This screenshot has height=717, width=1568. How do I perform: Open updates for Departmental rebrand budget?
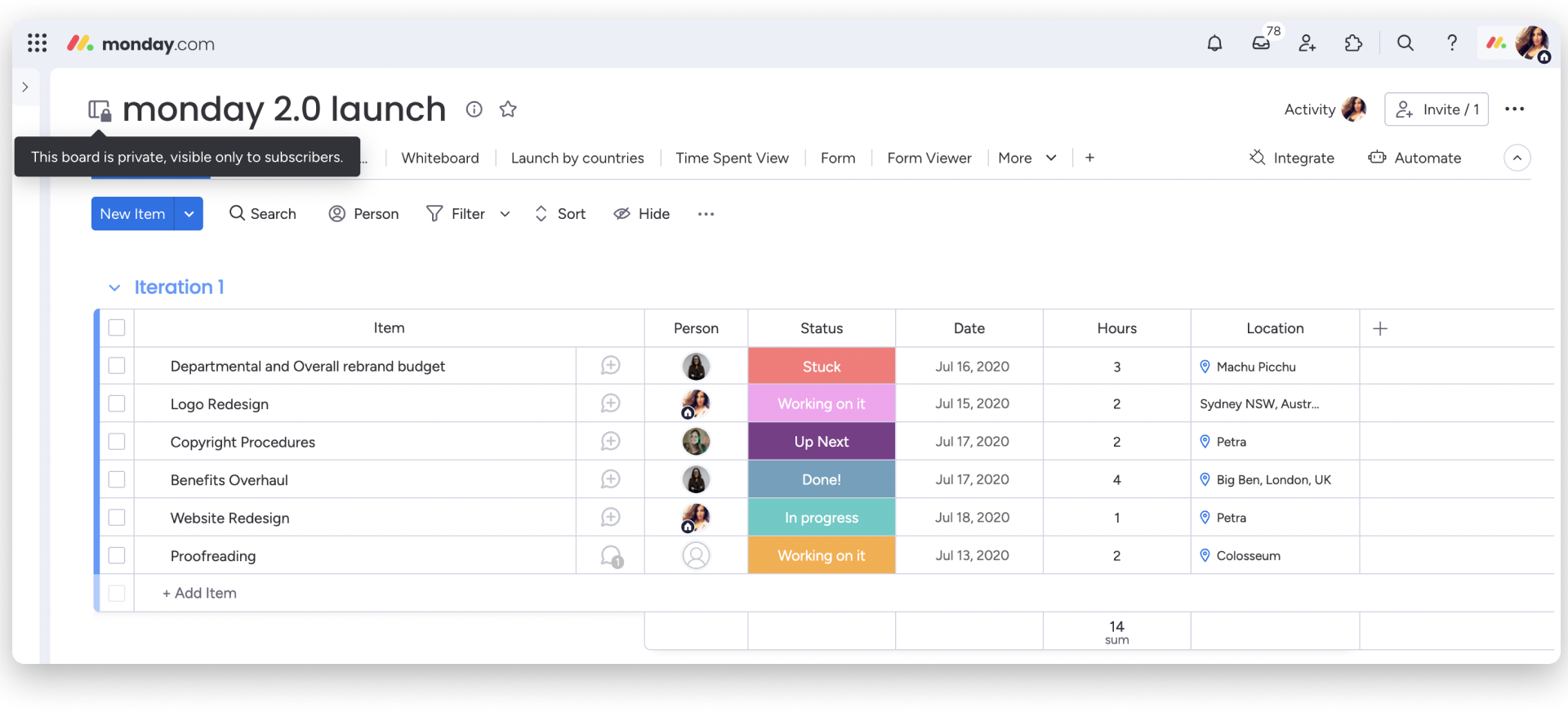tap(610, 366)
